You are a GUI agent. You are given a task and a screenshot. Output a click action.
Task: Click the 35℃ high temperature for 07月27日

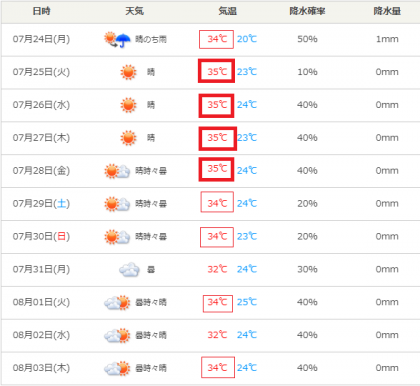(x=217, y=138)
